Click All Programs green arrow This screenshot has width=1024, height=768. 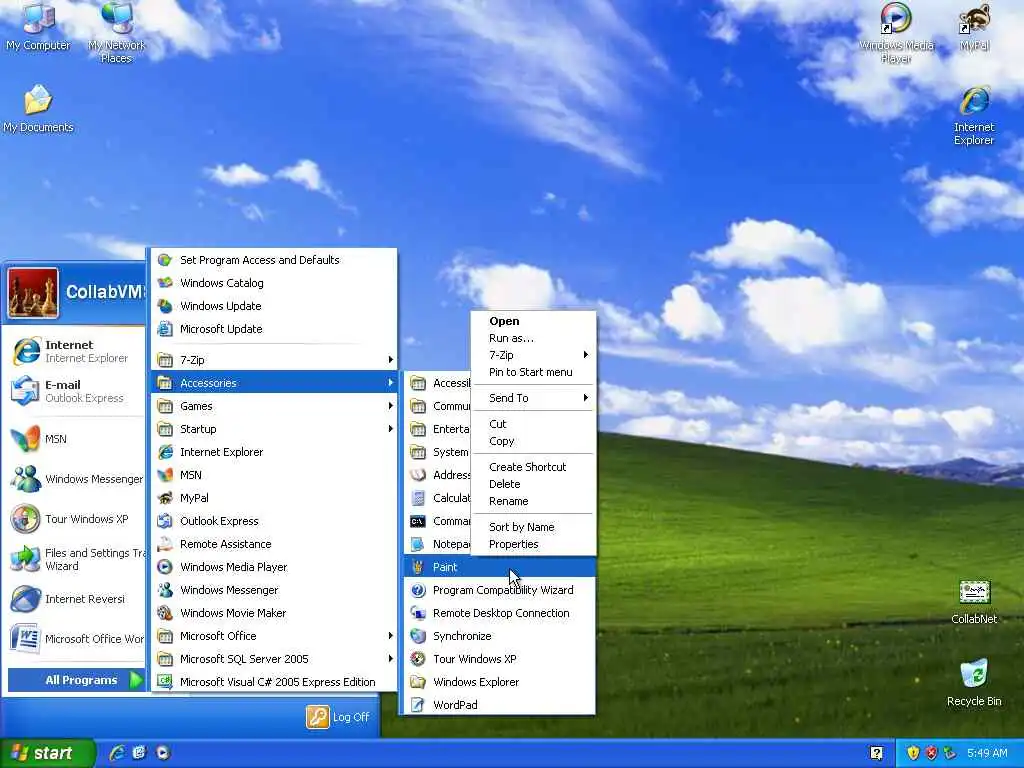[136, 680]
